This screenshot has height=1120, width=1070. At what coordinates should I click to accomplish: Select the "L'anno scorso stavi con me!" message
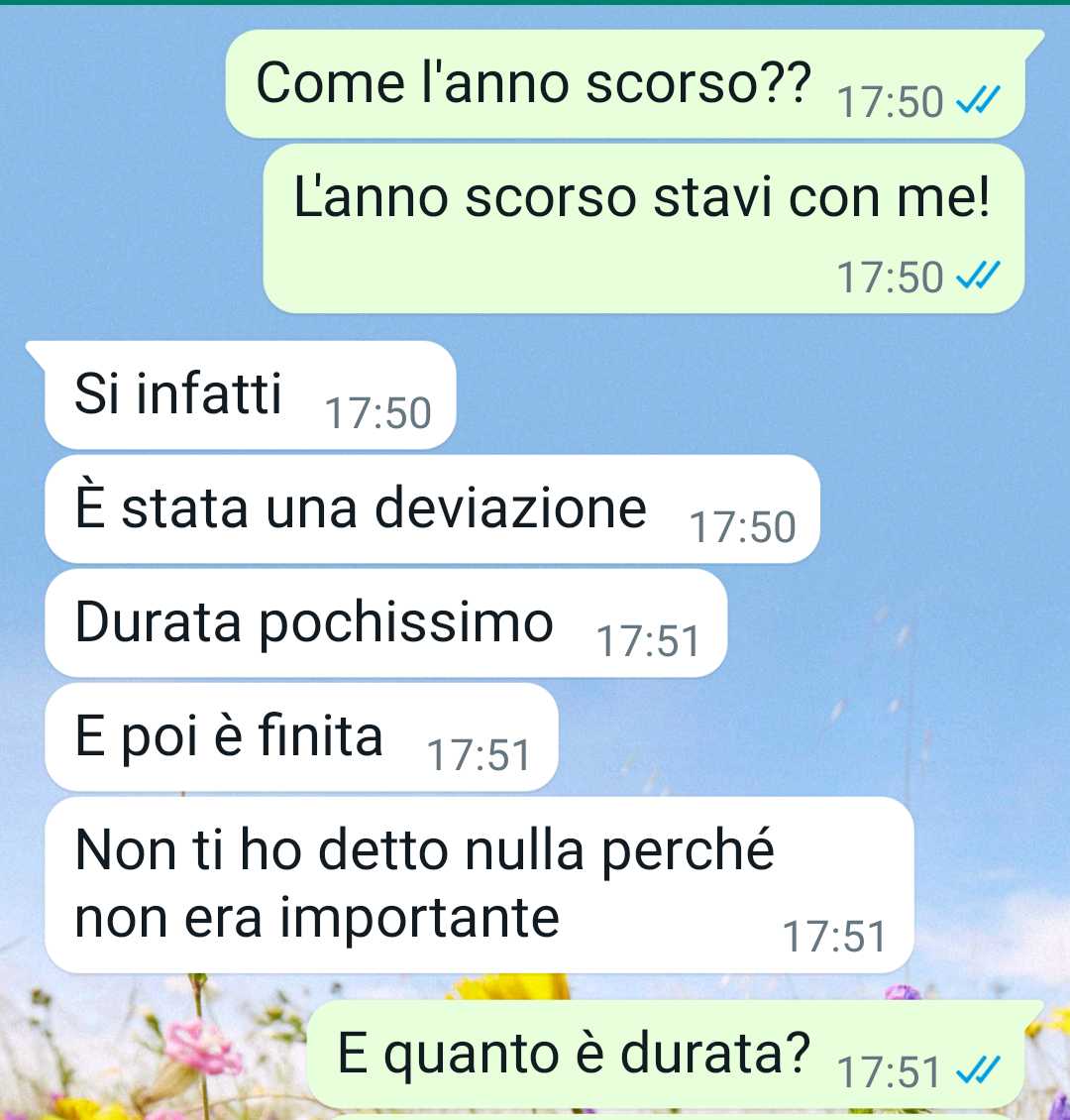(x=644, y=229)
